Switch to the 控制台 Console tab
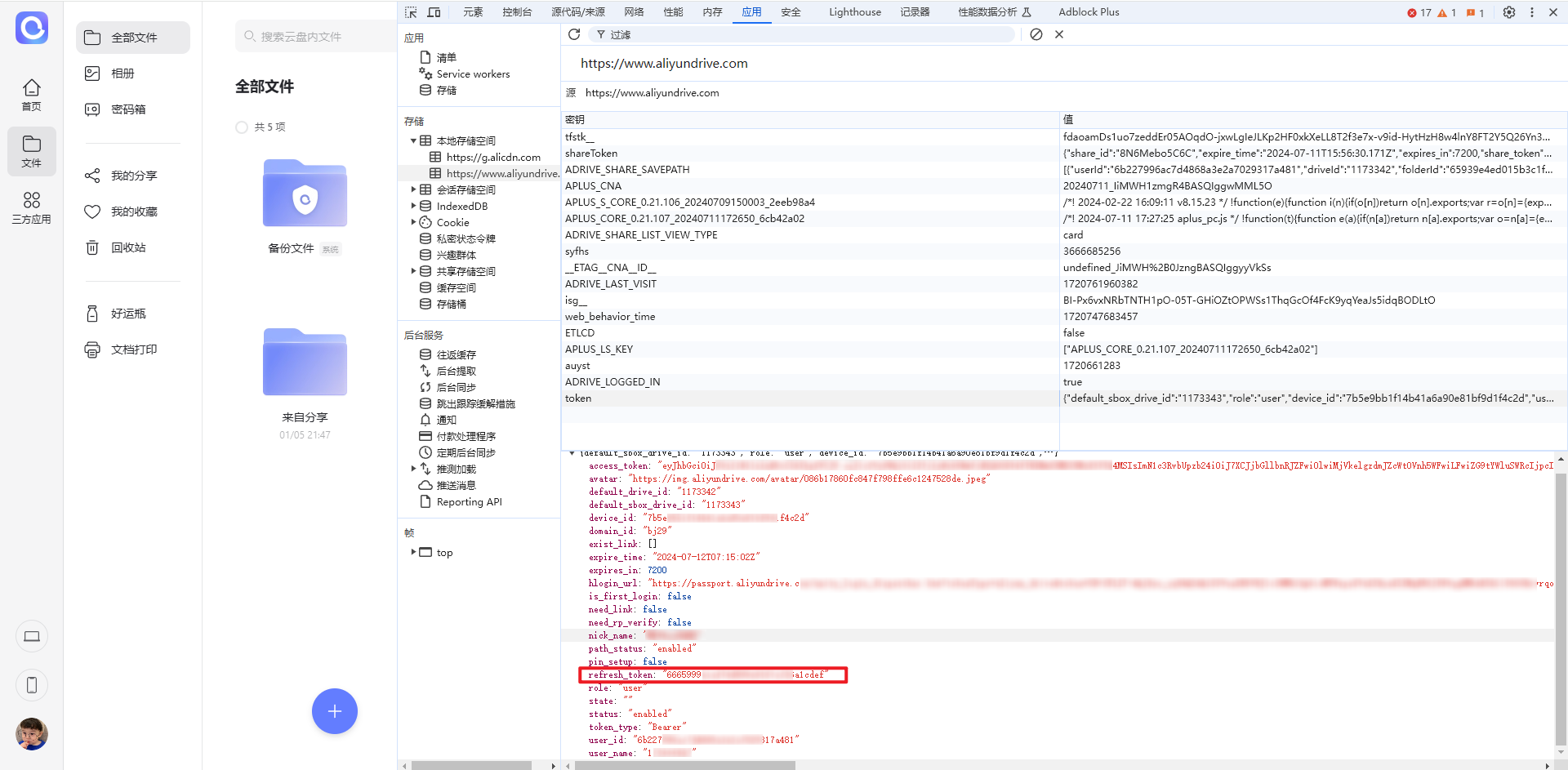This screenshot has width=1568, height=770. coord(517,12)
